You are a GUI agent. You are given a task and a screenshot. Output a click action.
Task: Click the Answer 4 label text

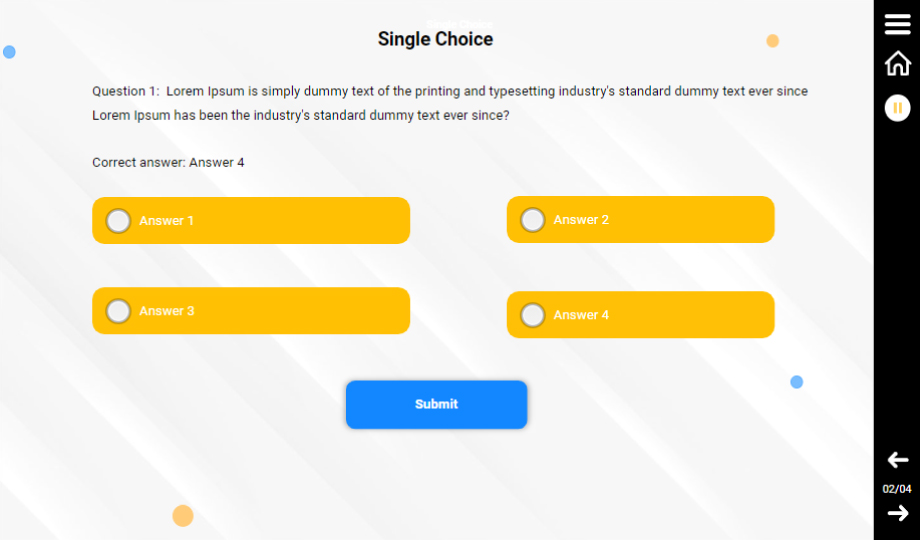tap(581, 315)
